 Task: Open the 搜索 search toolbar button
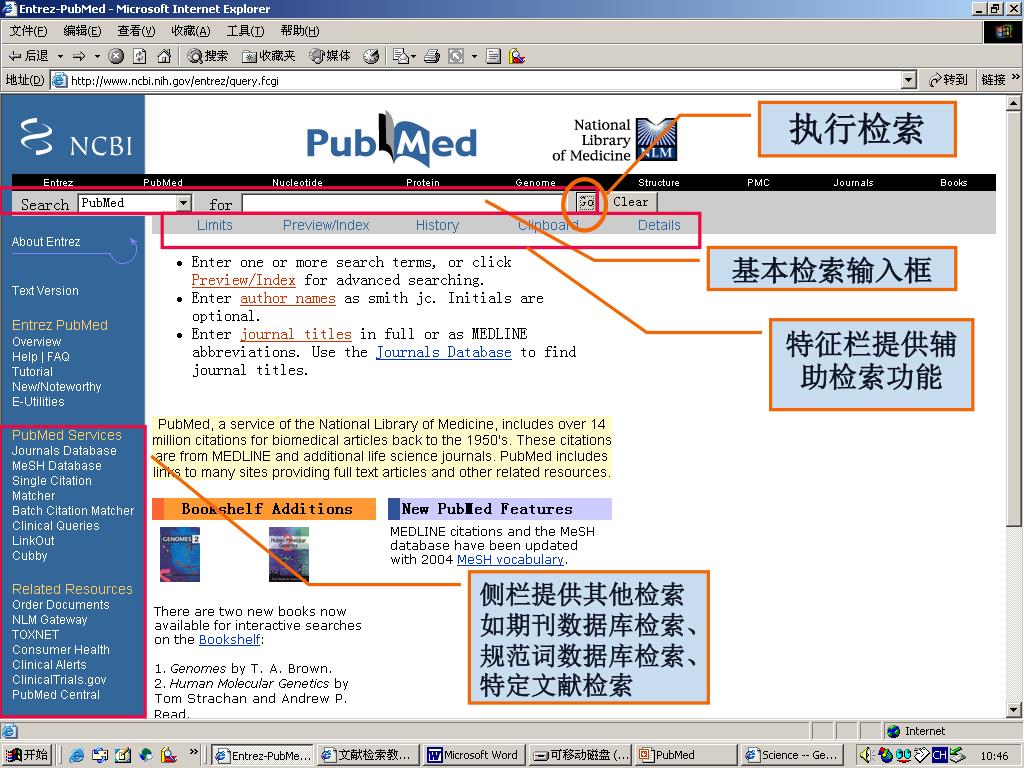[x=208, y=56]
